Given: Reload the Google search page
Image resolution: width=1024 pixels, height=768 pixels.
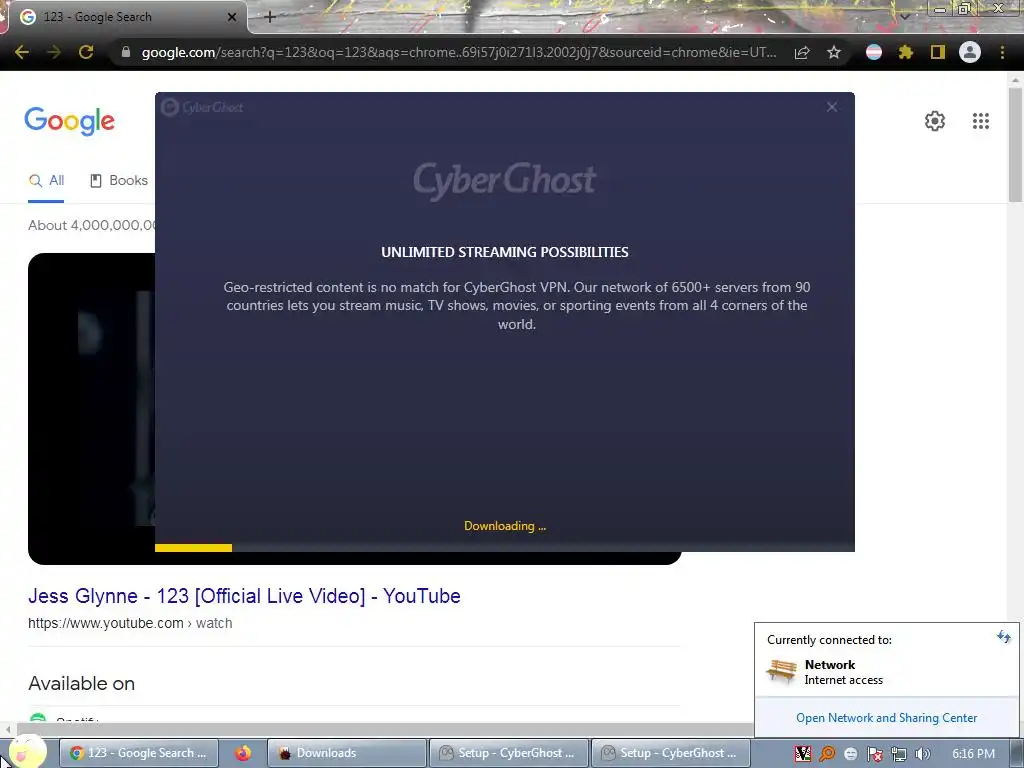Looking at the screenshot, I should tap(86, 52).
